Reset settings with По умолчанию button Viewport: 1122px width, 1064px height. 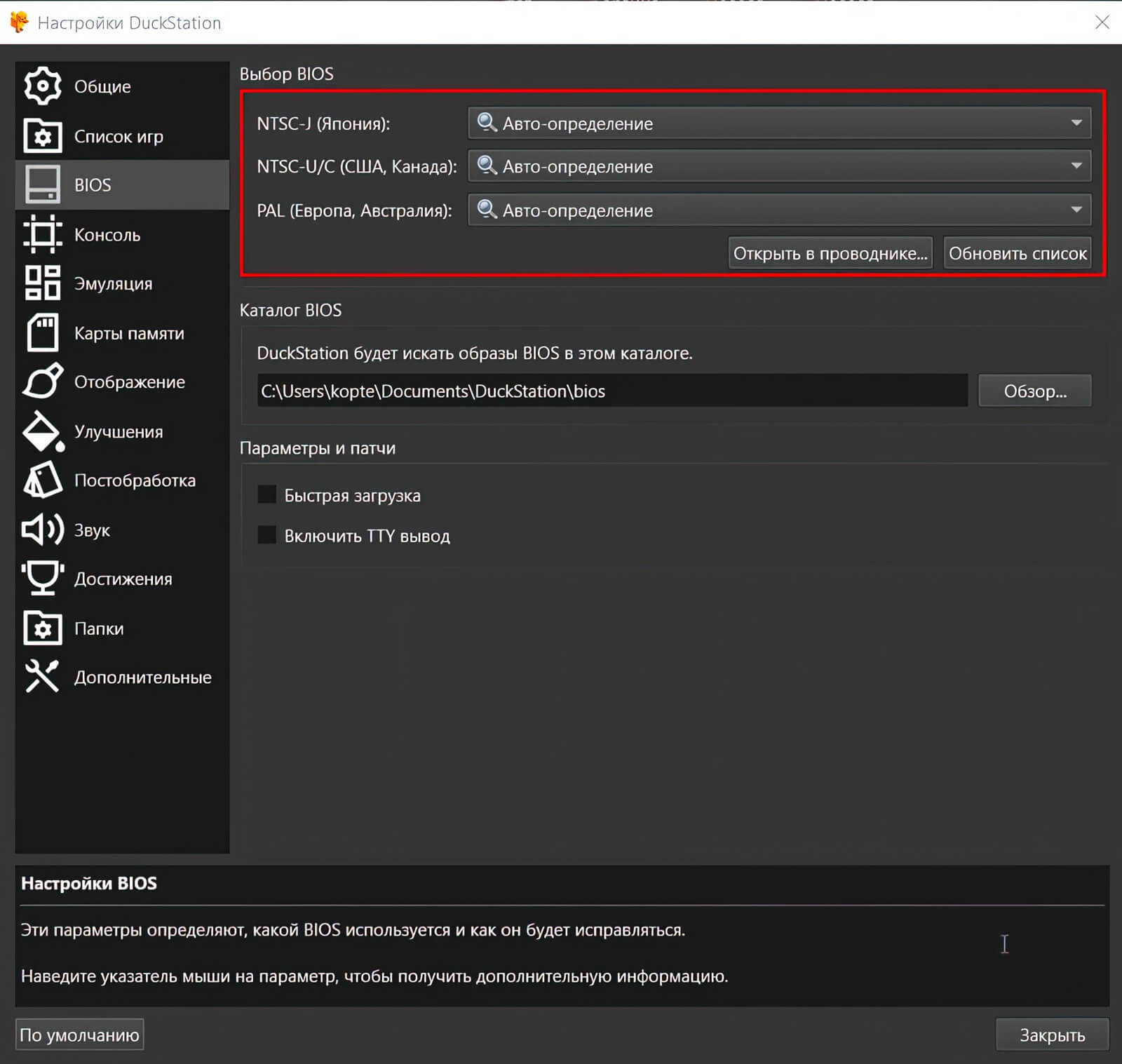pos(79,1035)
